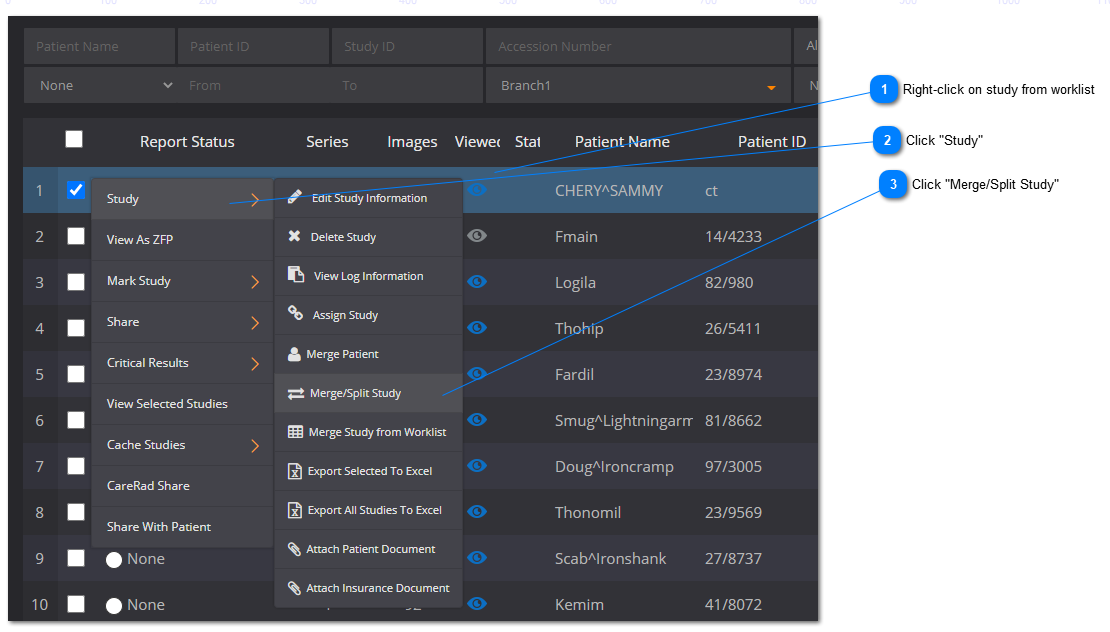Click the arrows icon for Merge/Split Study
The image size is (1110, 632).
[x=296, y=394]
